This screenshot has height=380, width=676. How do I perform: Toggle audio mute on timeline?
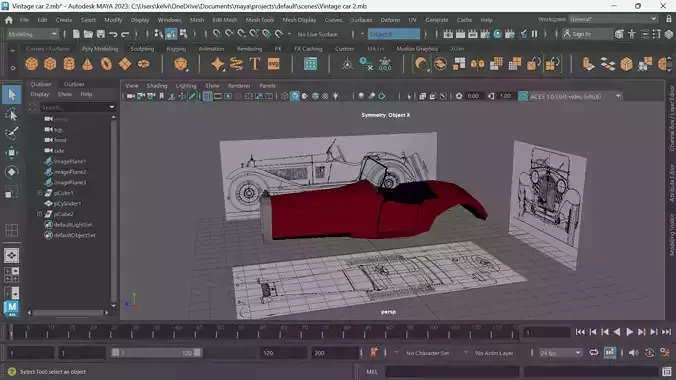pyautogui.click(x=633, y=353)
